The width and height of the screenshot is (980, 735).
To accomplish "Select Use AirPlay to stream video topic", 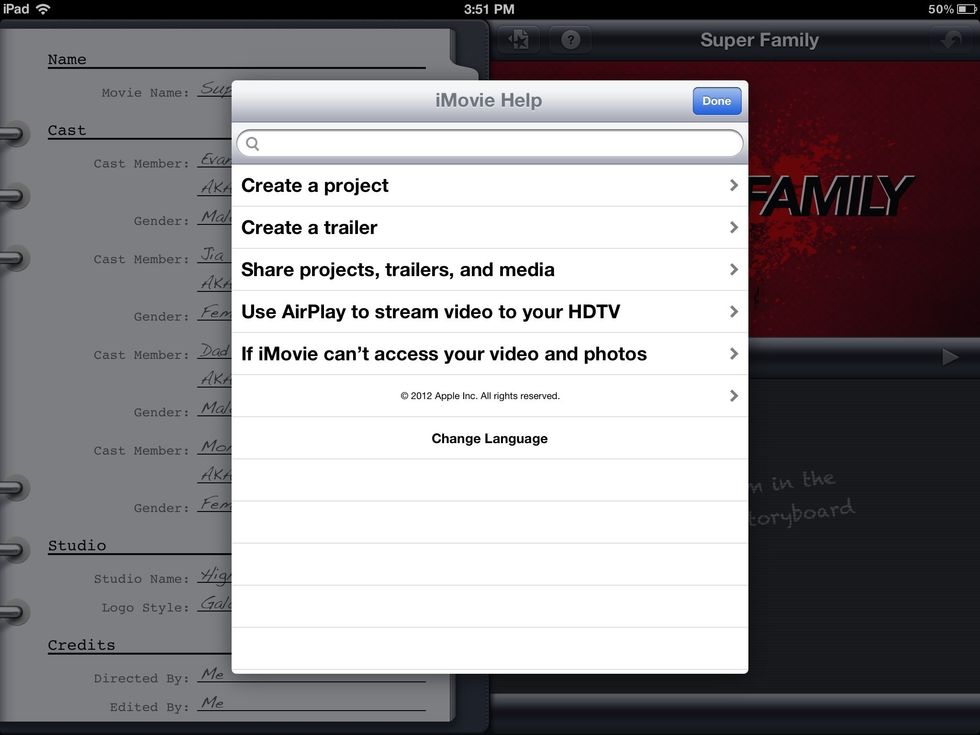I will click(430, 312).
